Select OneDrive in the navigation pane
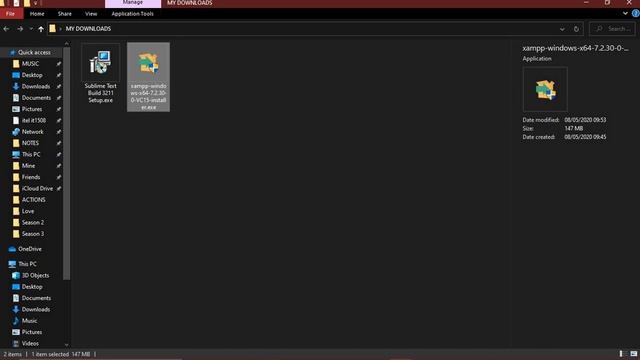 pos(29,249)
